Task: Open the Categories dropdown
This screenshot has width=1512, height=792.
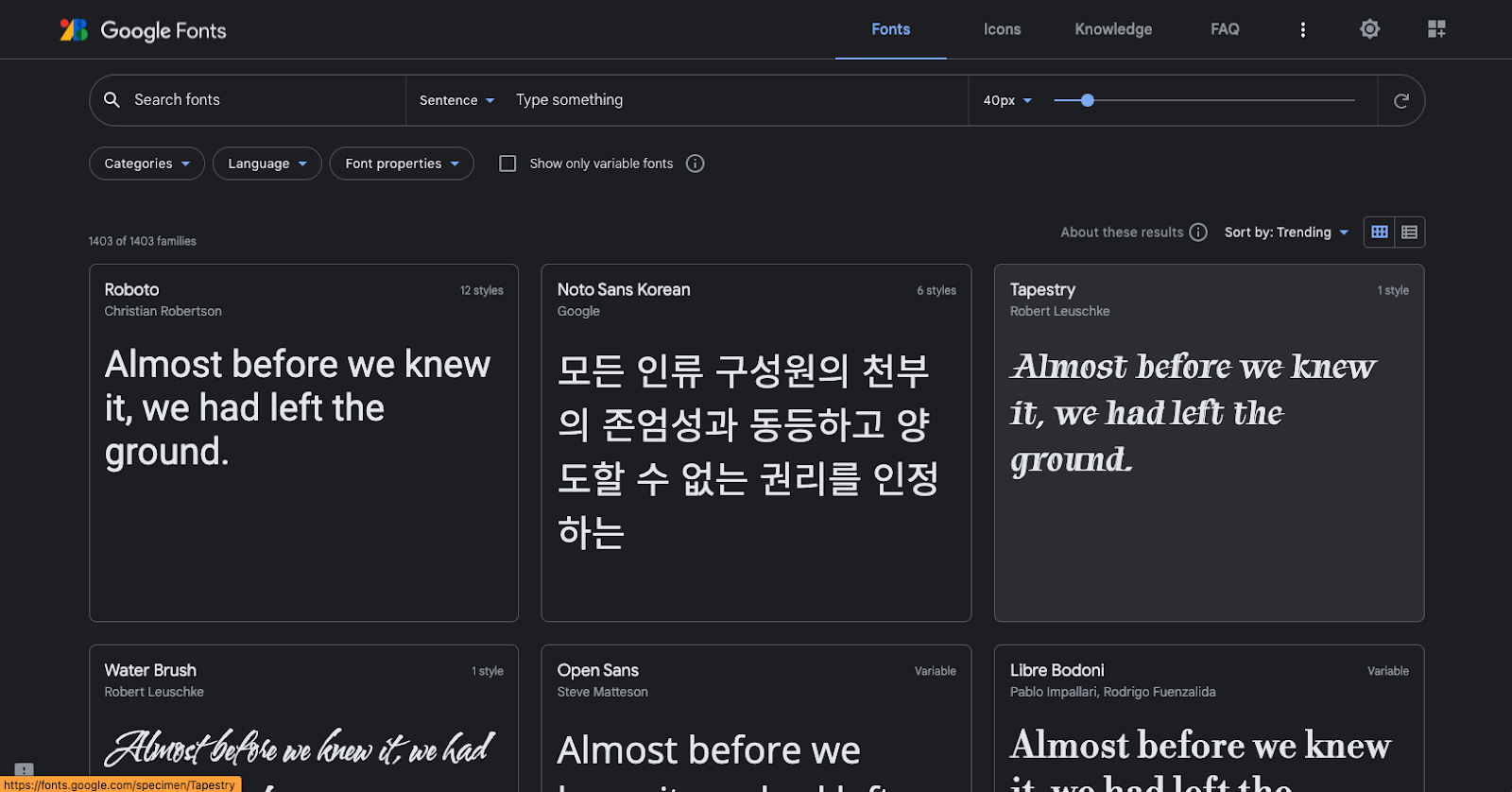Action: coord(146,164)
